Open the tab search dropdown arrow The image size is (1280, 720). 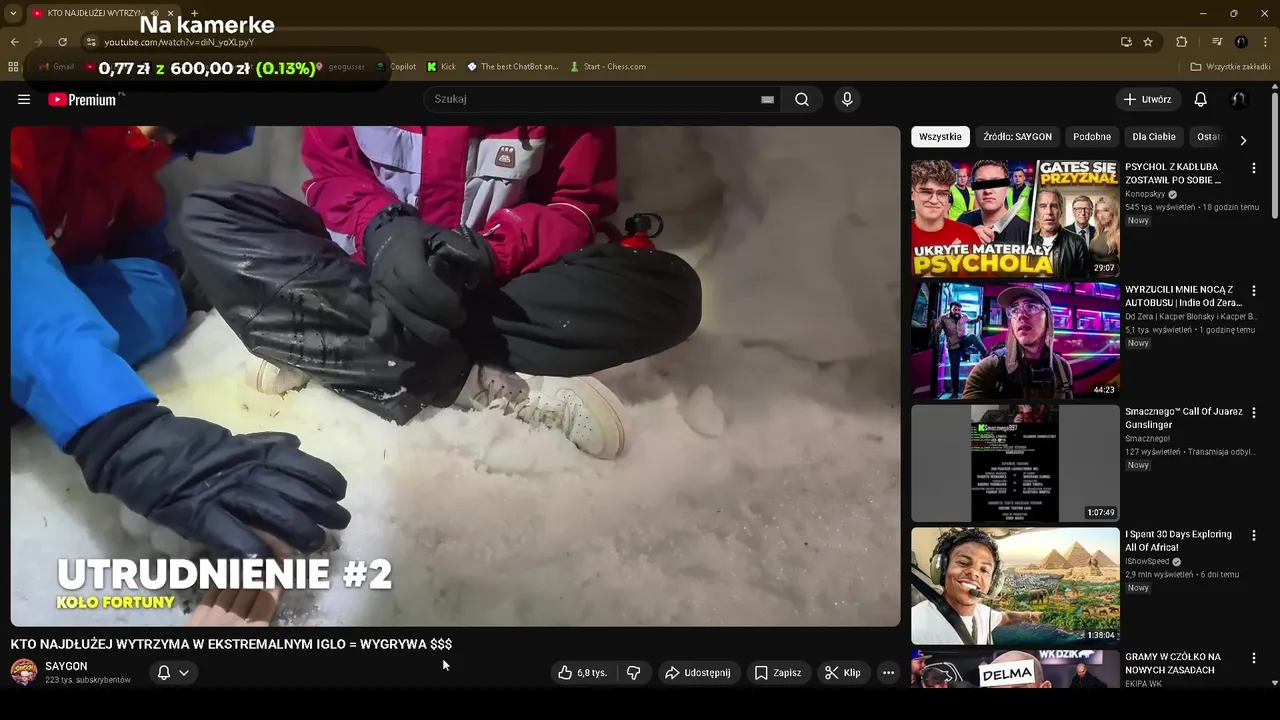click(x=13, y=13)
